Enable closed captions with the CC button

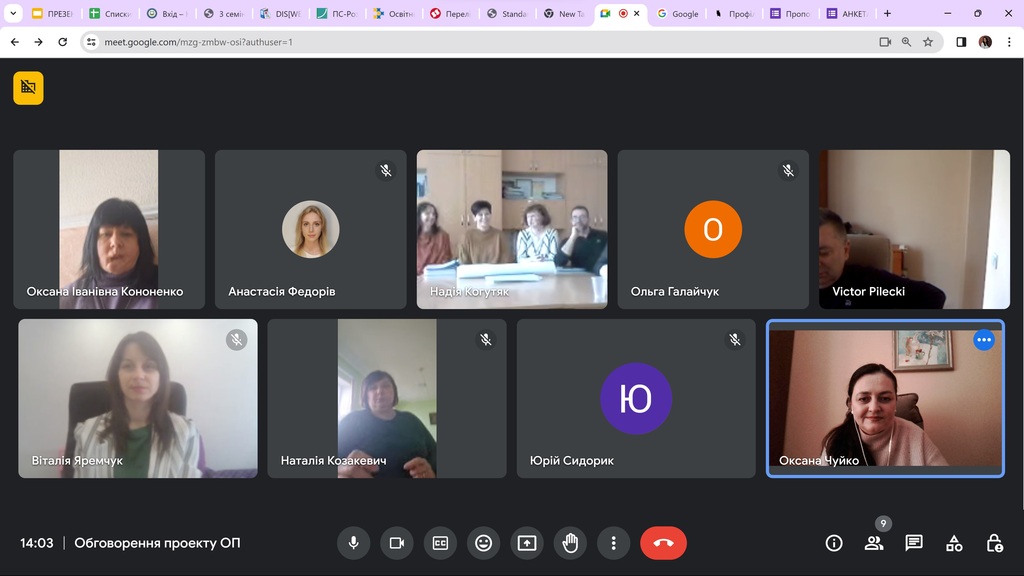coord(440,543)
